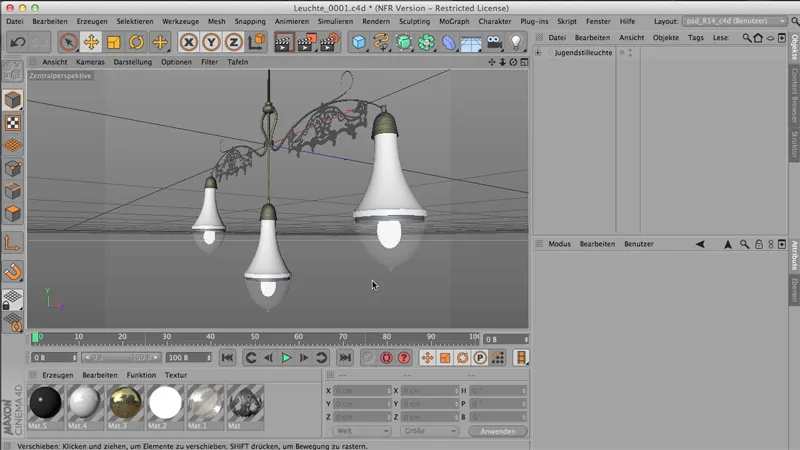
Task: Open the deformer object icon
Action: tap(449, 42)
